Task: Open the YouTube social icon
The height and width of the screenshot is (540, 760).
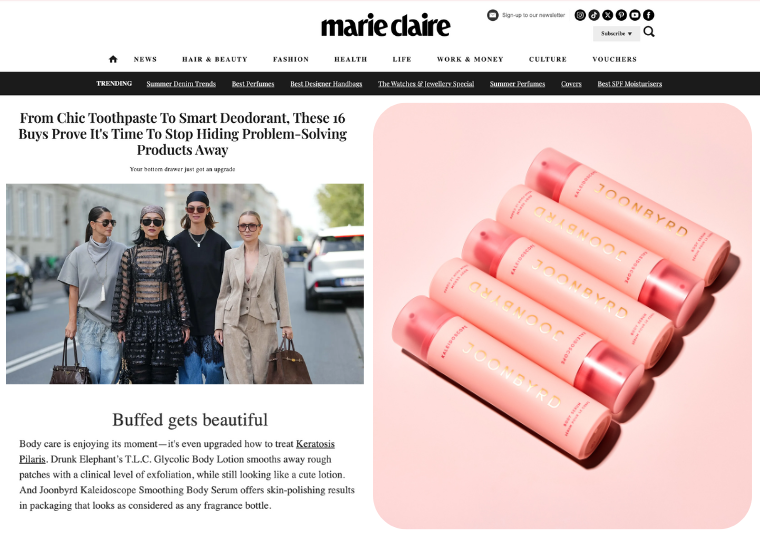Action: click(x=634, y=15)
